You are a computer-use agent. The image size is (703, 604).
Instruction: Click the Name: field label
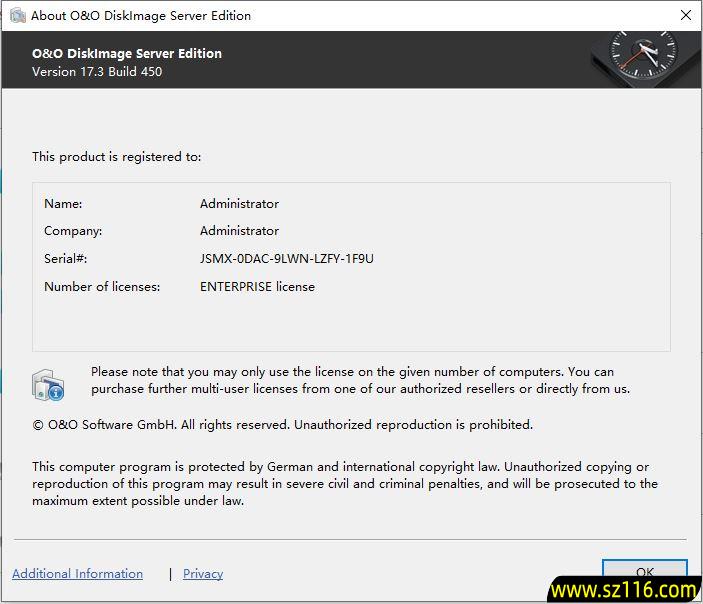pyautogui.click(x=63, y=204)
